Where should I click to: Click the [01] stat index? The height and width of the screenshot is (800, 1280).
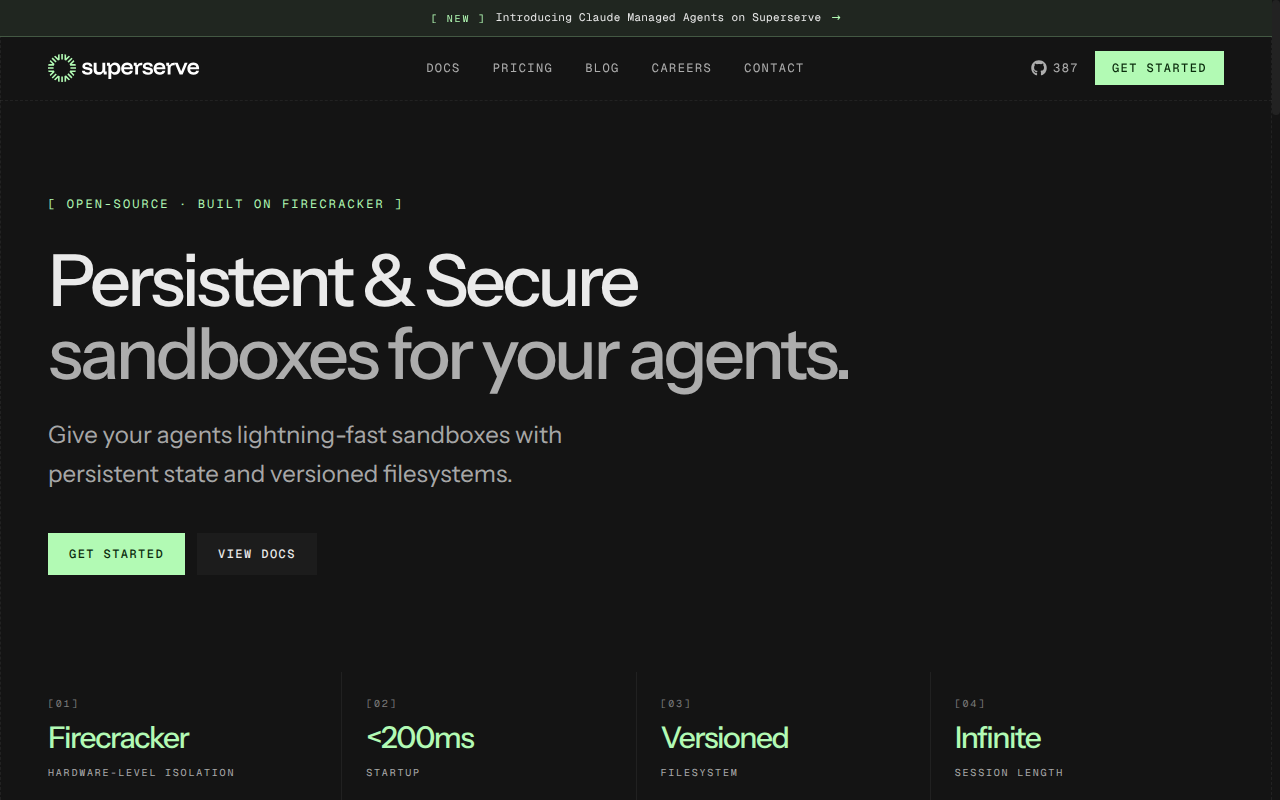click(x=63, y=704)
